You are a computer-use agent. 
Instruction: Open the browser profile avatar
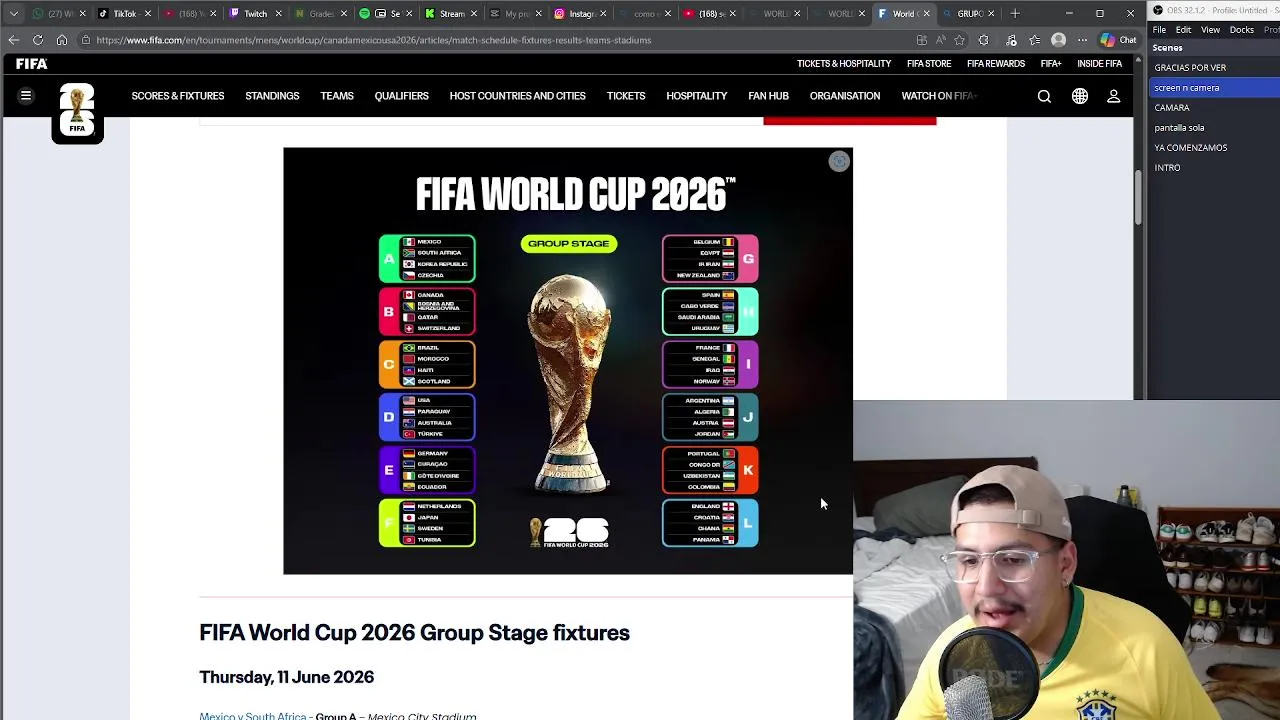point(1059,40)
